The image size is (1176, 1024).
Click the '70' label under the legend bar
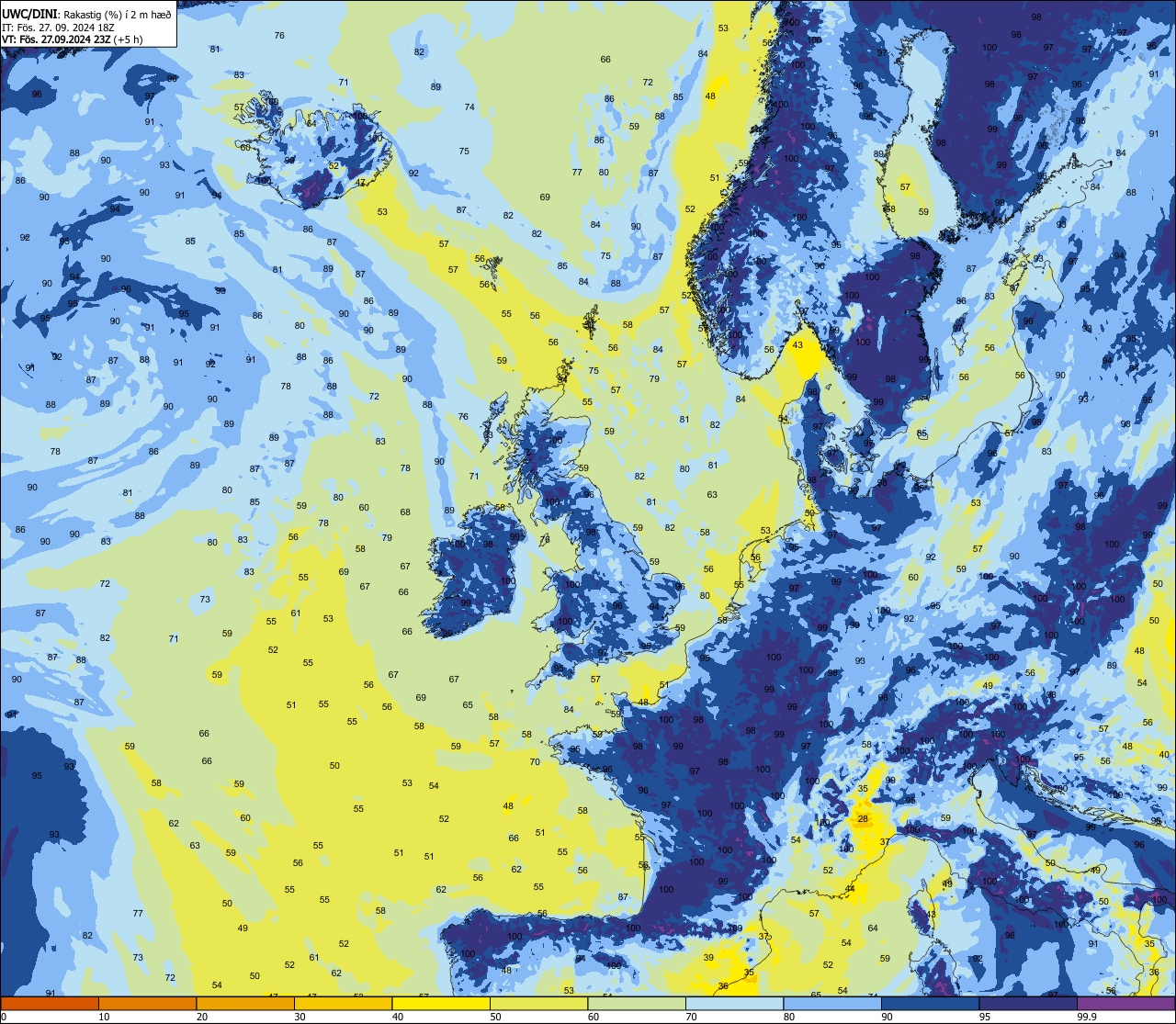[x=691, y=1017]
